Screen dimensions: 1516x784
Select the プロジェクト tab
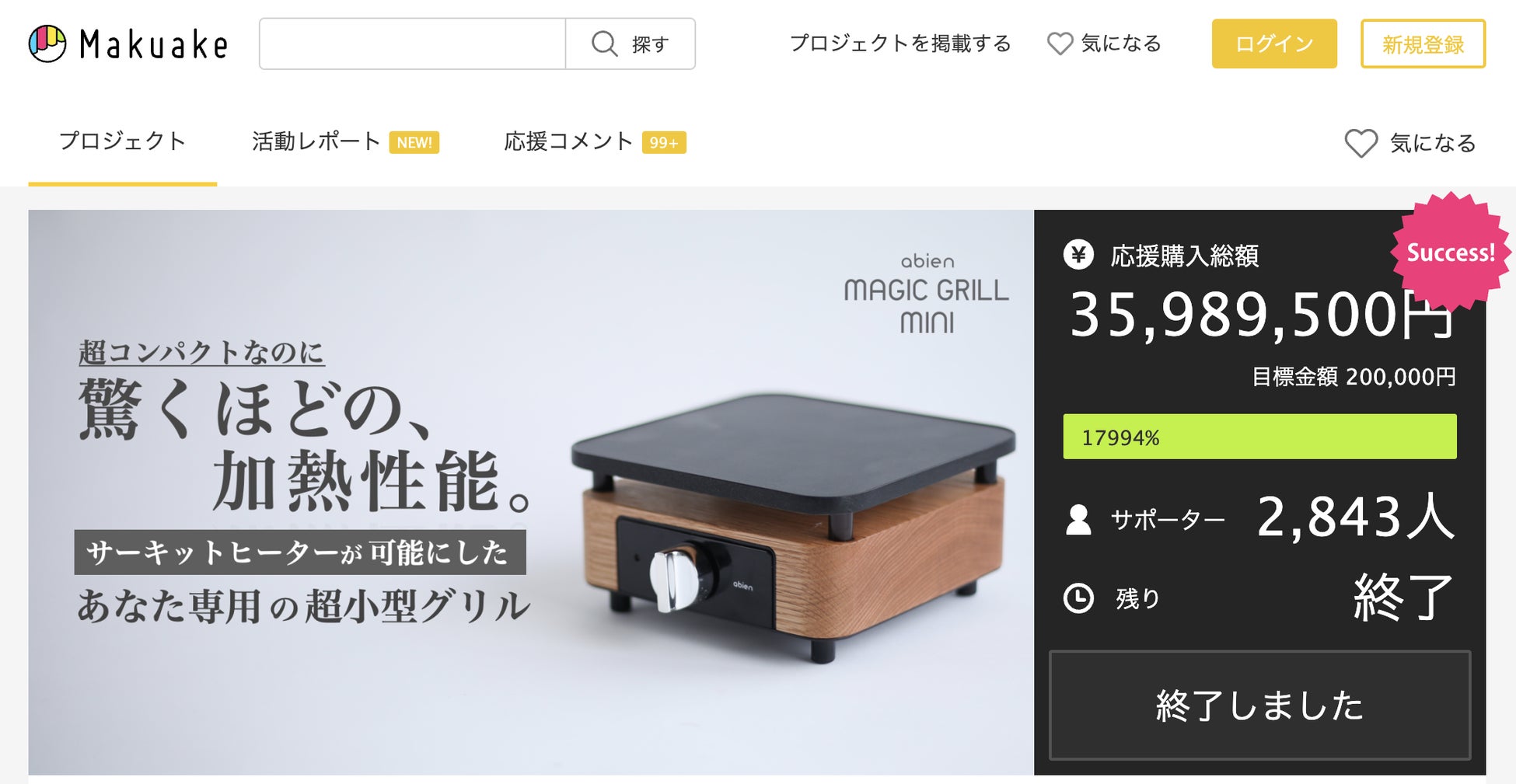pos(123,141)
